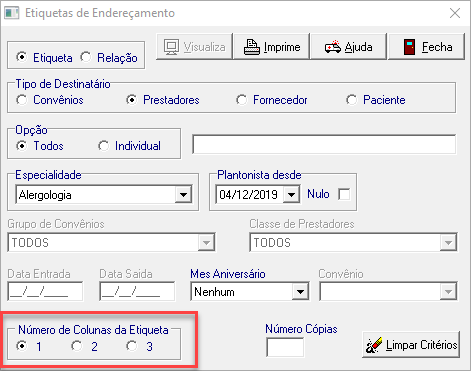
Task: Click the Nenhum month value
Action: (214, 292)
